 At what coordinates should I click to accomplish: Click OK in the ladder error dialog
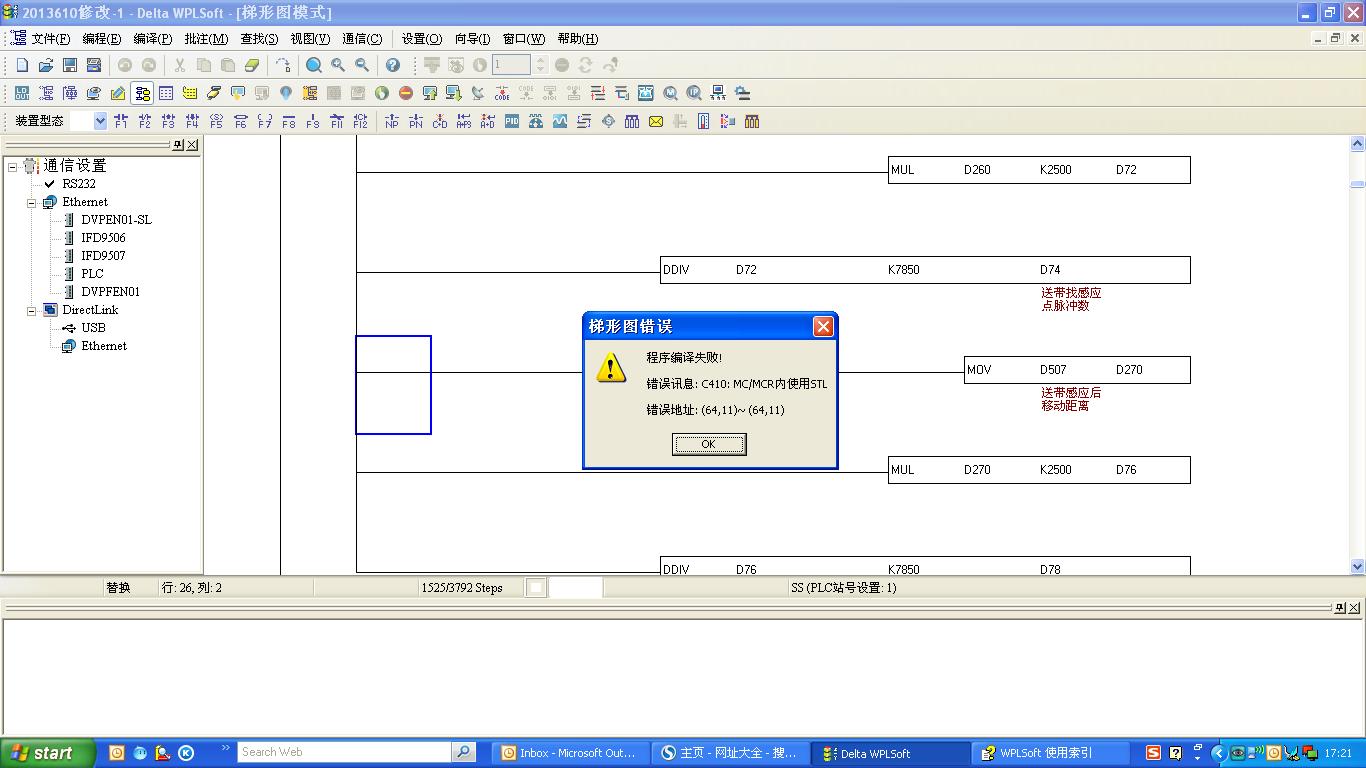coord(708,444)
